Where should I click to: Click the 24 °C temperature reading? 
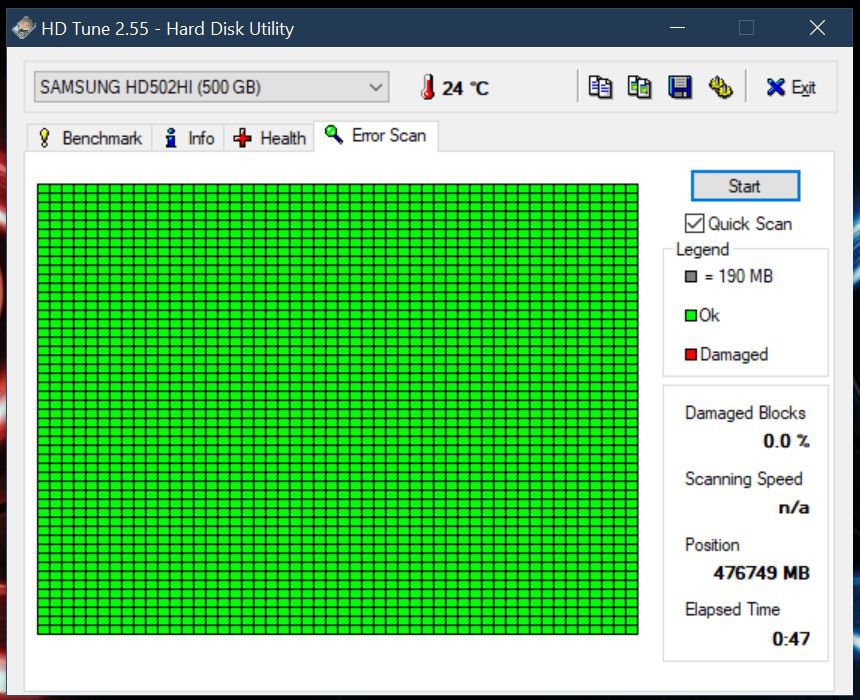465,88
